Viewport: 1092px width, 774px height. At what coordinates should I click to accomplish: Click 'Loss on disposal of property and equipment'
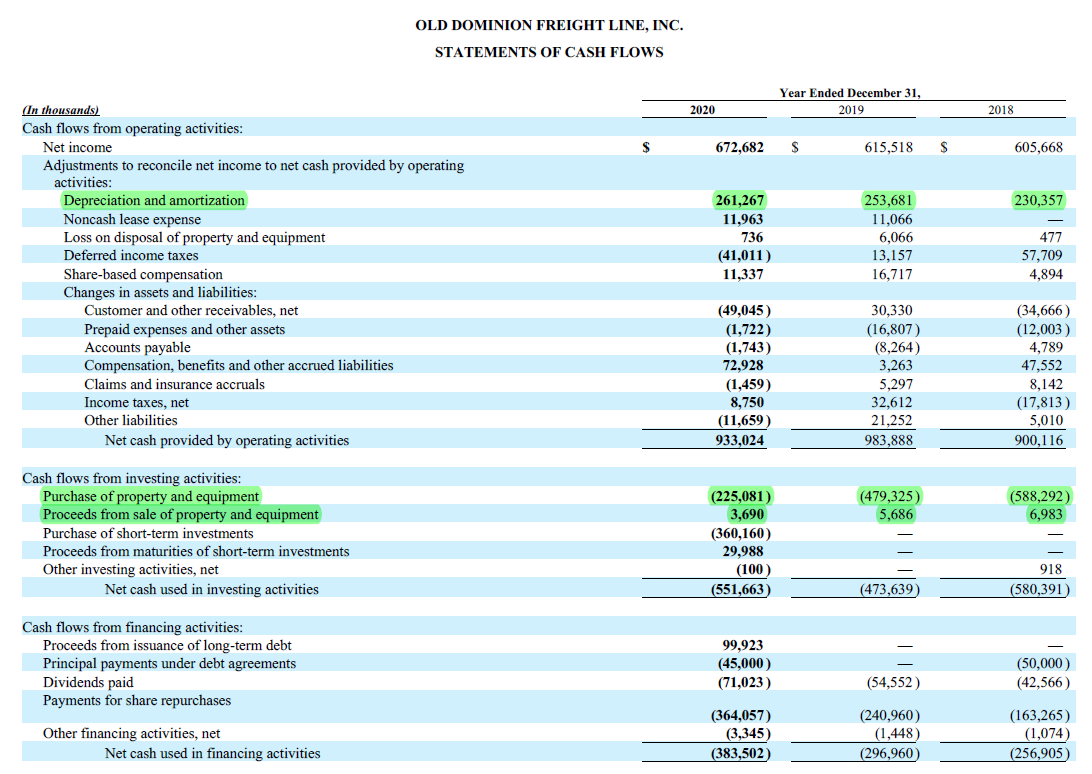click(x=194, y=238)
